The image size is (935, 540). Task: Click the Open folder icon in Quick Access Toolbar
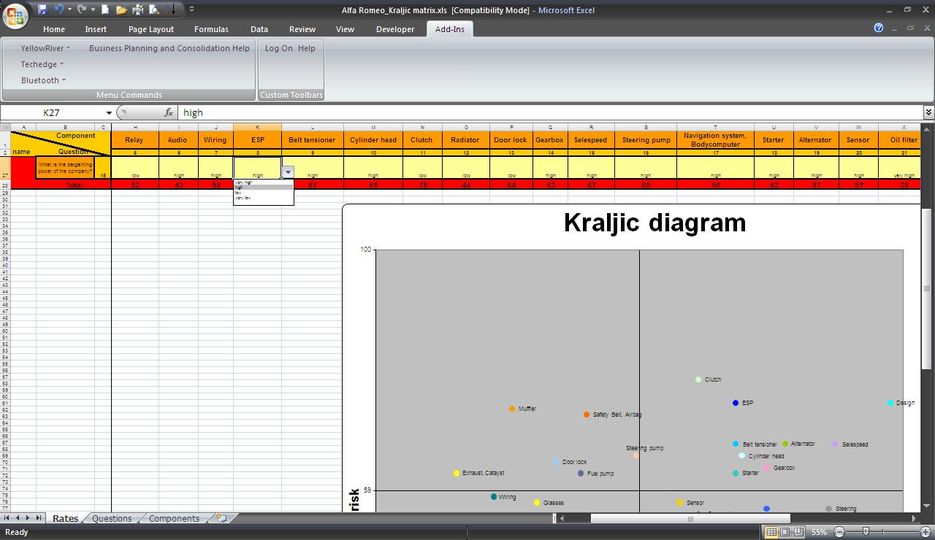(120, 9)
